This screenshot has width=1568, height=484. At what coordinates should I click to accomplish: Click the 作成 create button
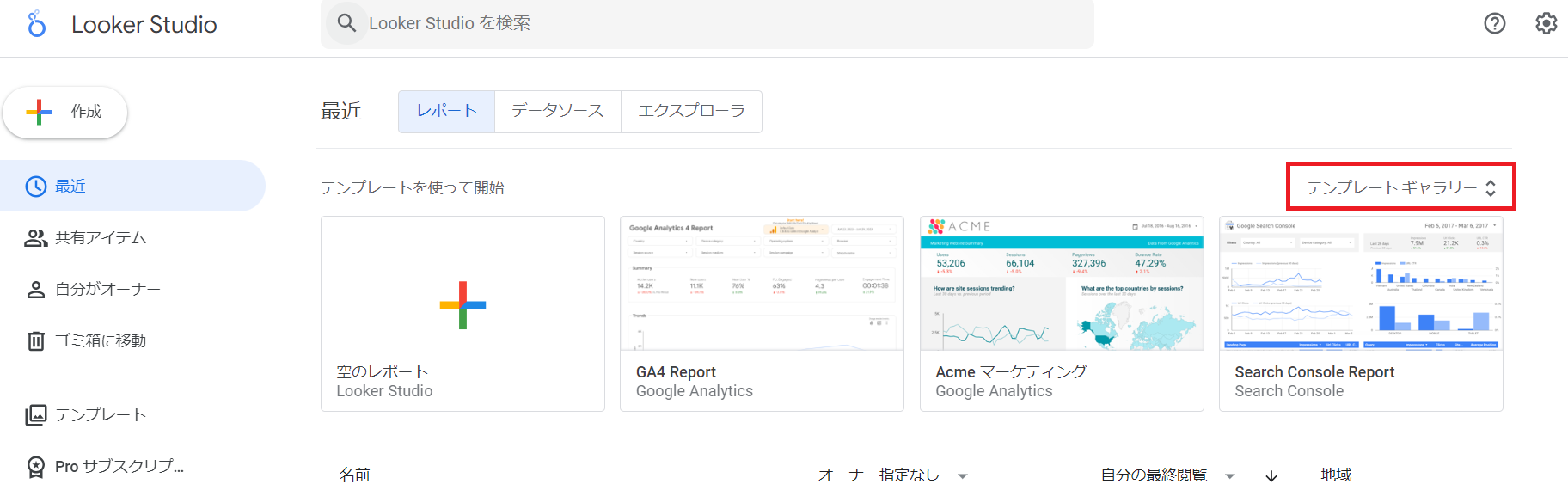pos(65,112)
